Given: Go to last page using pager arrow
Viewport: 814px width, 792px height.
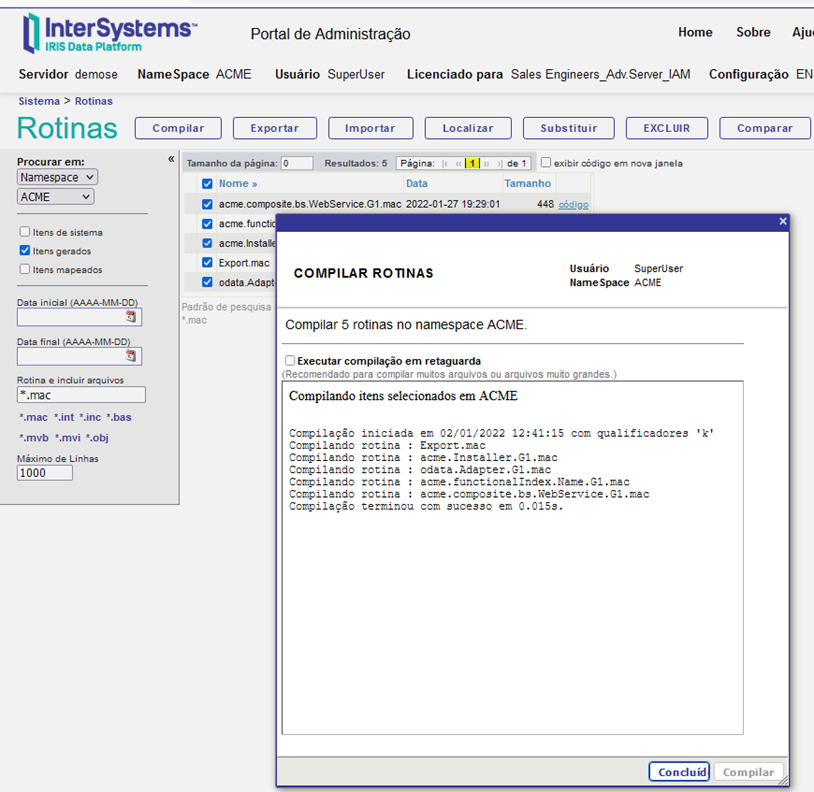Looking at the screenshot, I should (499, 163).
